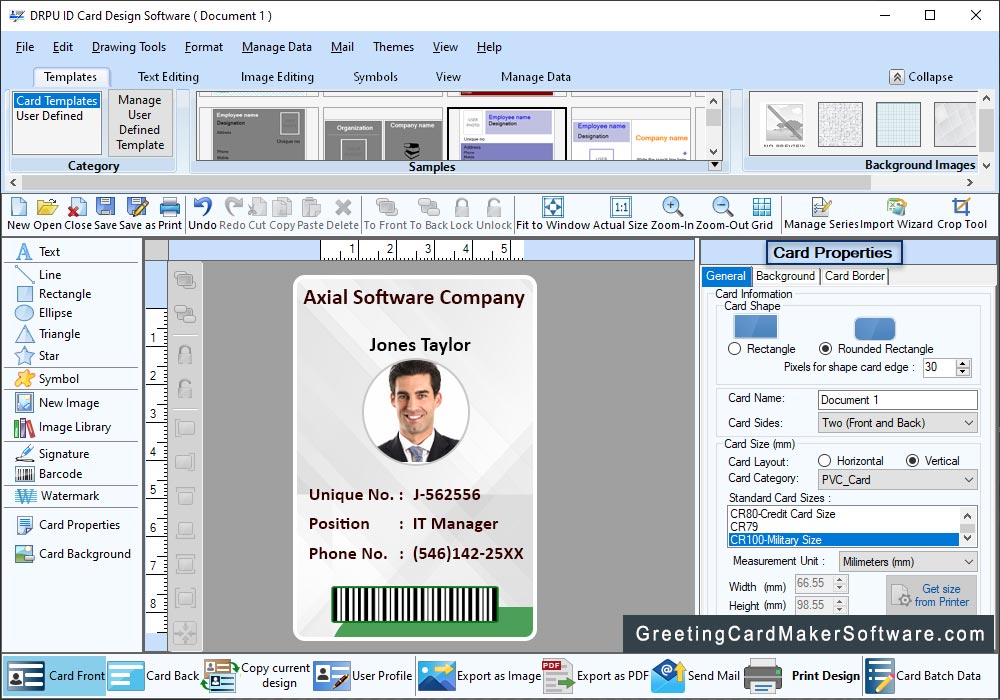Adjust the card edge pixels stepper
This screenshot has width=1000, height=700.
click(x=964, y=367)
